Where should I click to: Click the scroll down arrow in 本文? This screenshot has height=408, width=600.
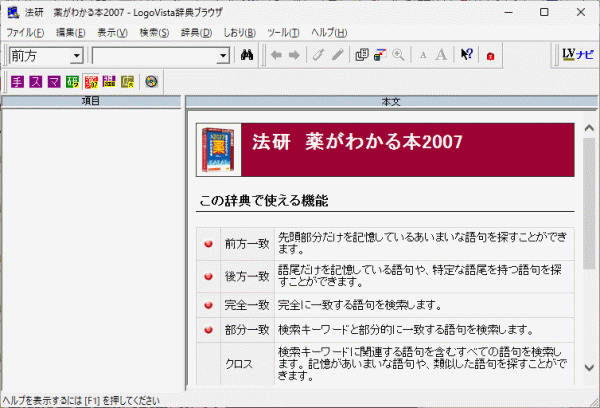click(x=589, y=368)
